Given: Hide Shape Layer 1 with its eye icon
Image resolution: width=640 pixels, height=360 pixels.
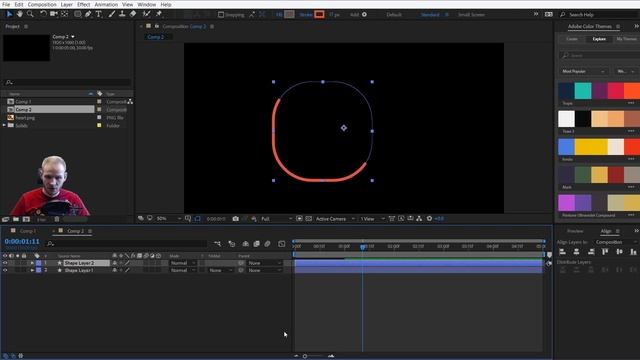Looking at the screenshot, I should tap(5, 270).
